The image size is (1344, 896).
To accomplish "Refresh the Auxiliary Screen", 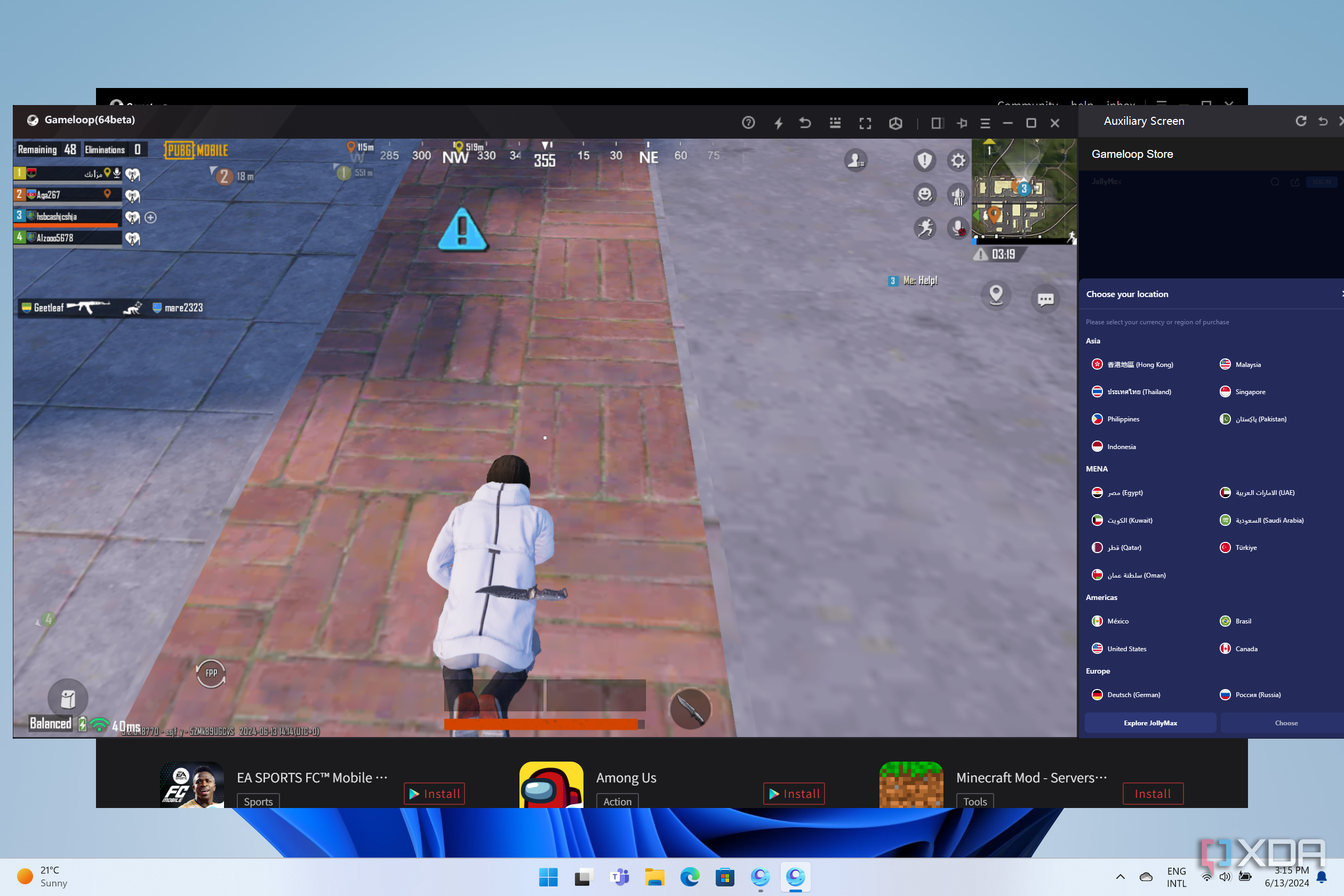I will pyautogui.click(x=1301, y=121).
